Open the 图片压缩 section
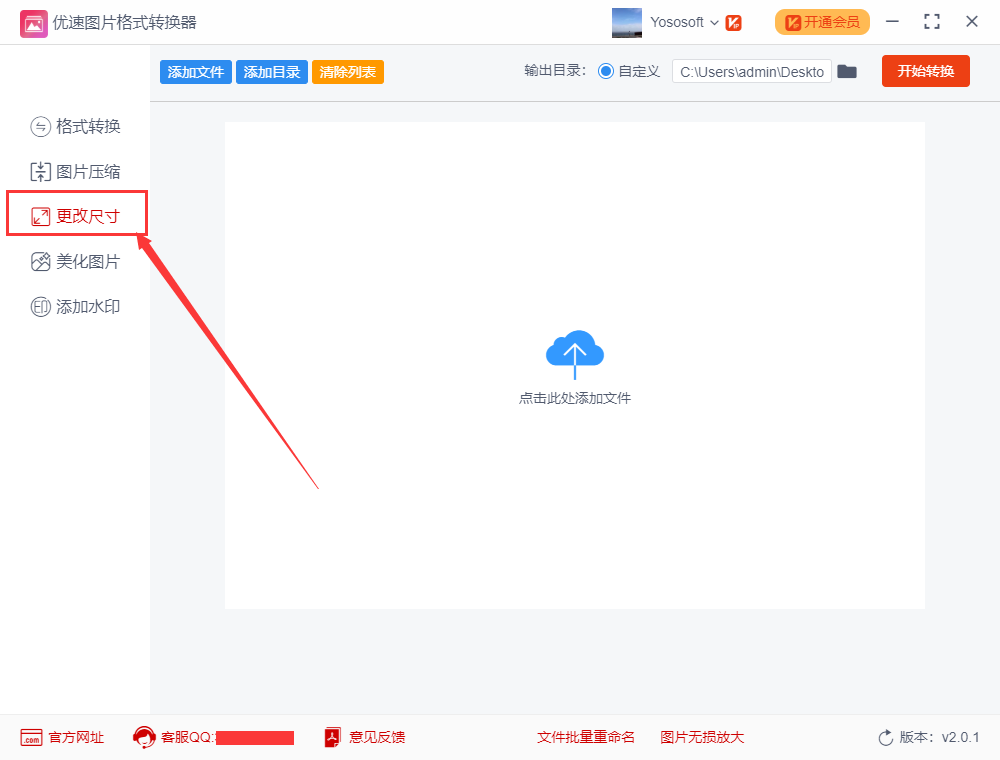This screenshot has width=1000, height=760. point(75,172)
